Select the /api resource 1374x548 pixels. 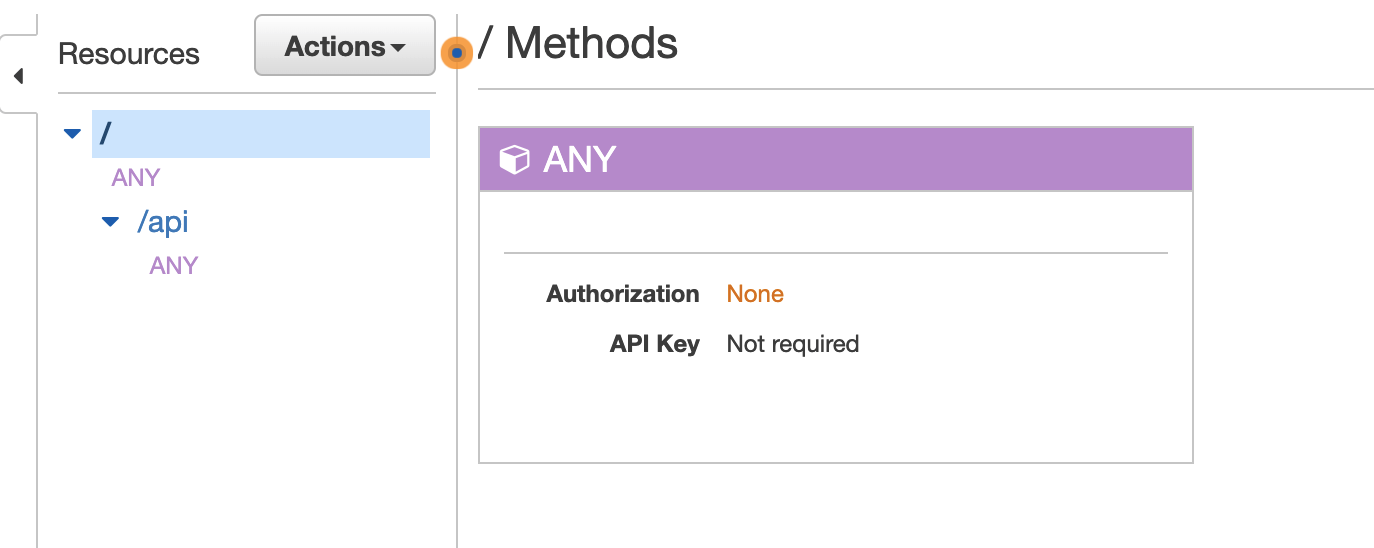163,222
